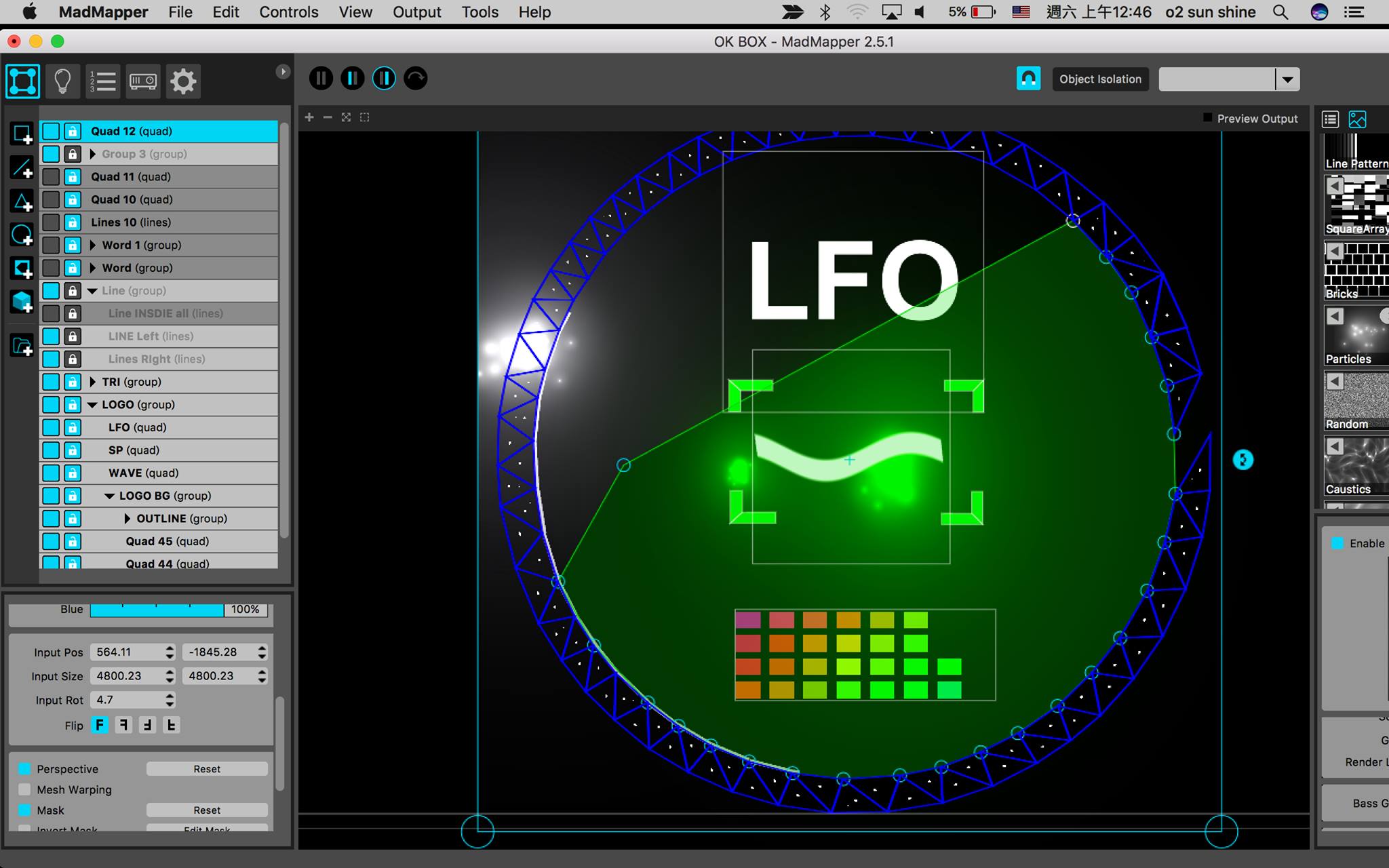Viewport: 1389px width, 868px height.
Task: Enable the Mesh Warping checkbox
Action: [x=24, y=789]
